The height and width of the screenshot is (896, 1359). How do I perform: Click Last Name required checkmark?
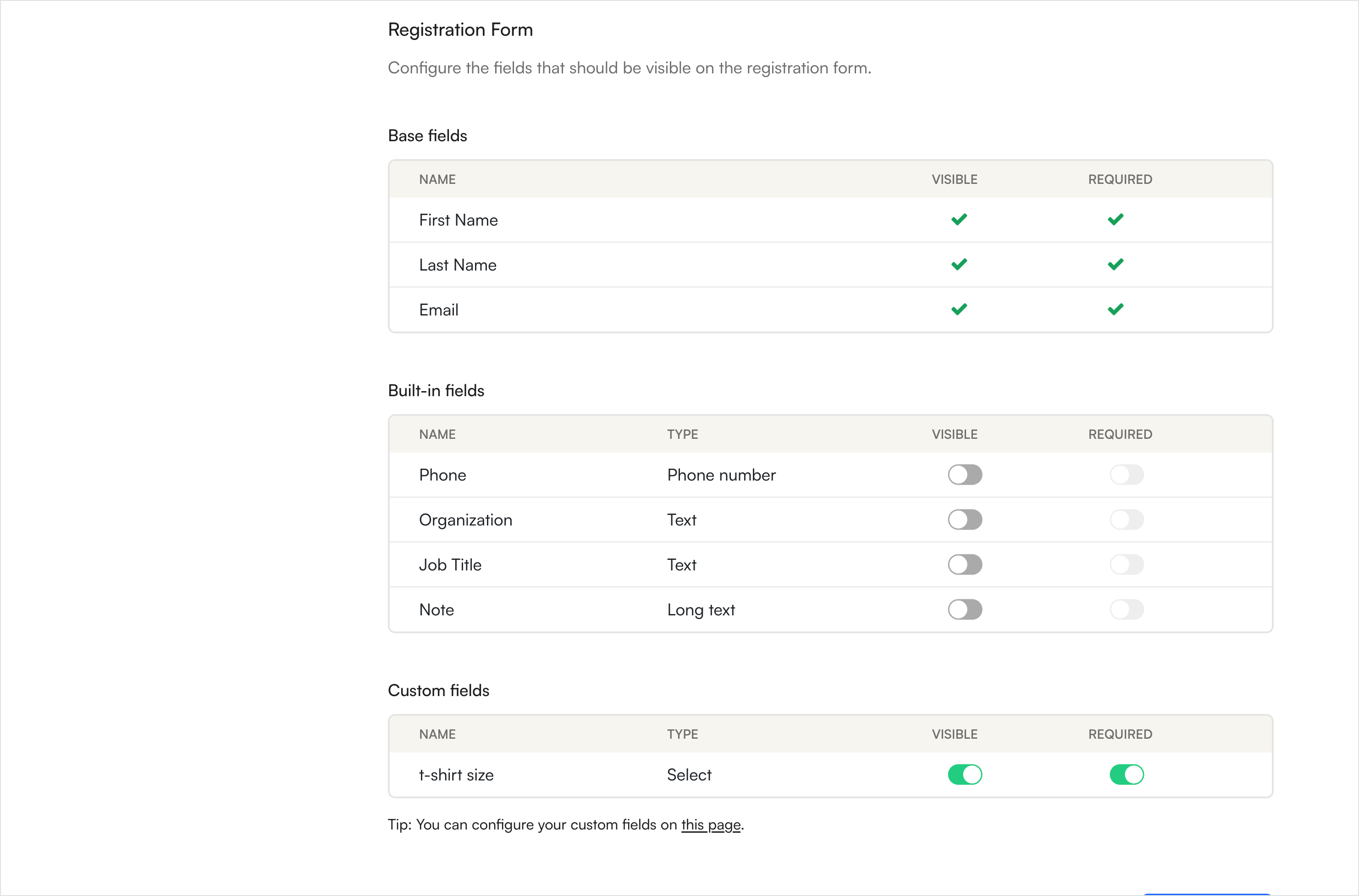(1115, 265)
